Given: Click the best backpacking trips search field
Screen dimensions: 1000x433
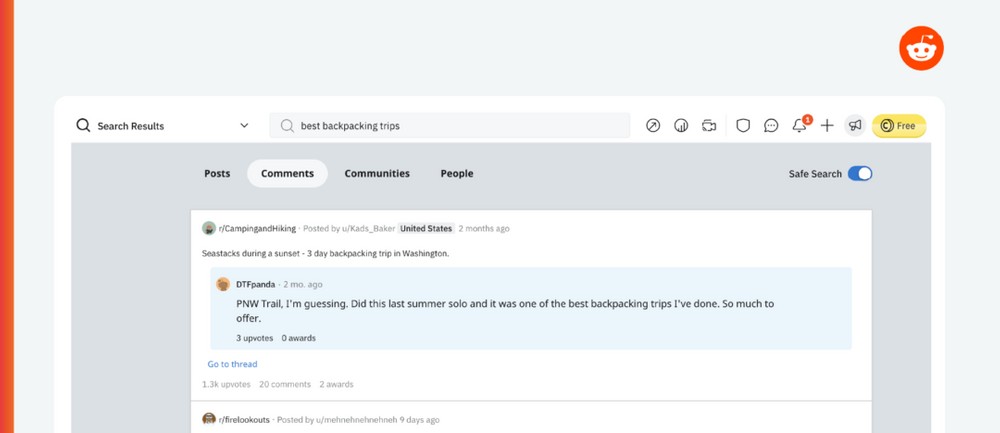Looking at the screenshot, I should tap(450, 126).
